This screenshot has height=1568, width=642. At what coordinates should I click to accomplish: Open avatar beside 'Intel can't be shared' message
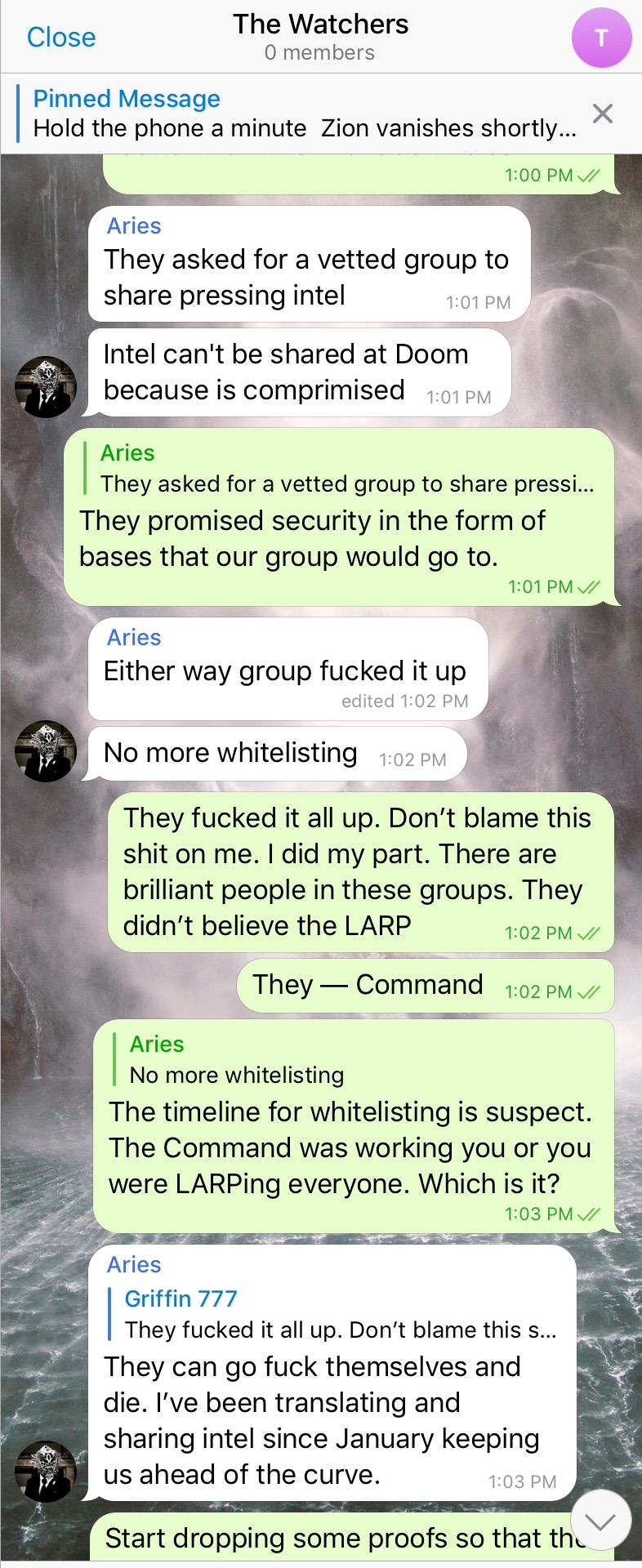pyautogui.click(x=46, y=387)
